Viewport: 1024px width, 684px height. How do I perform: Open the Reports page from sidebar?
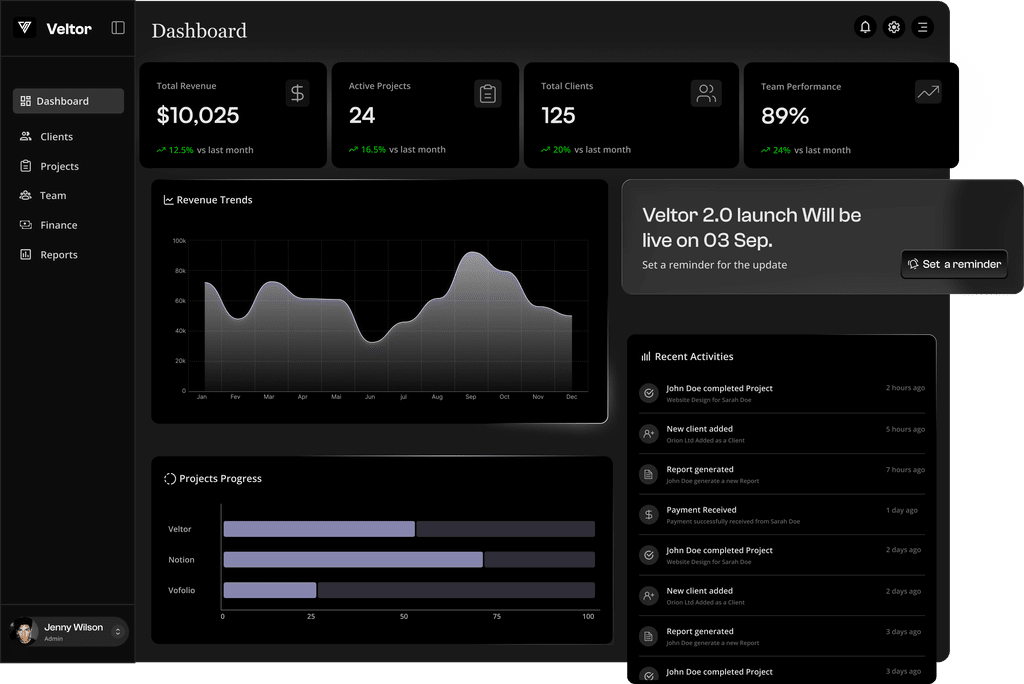[x=58, y=255]
